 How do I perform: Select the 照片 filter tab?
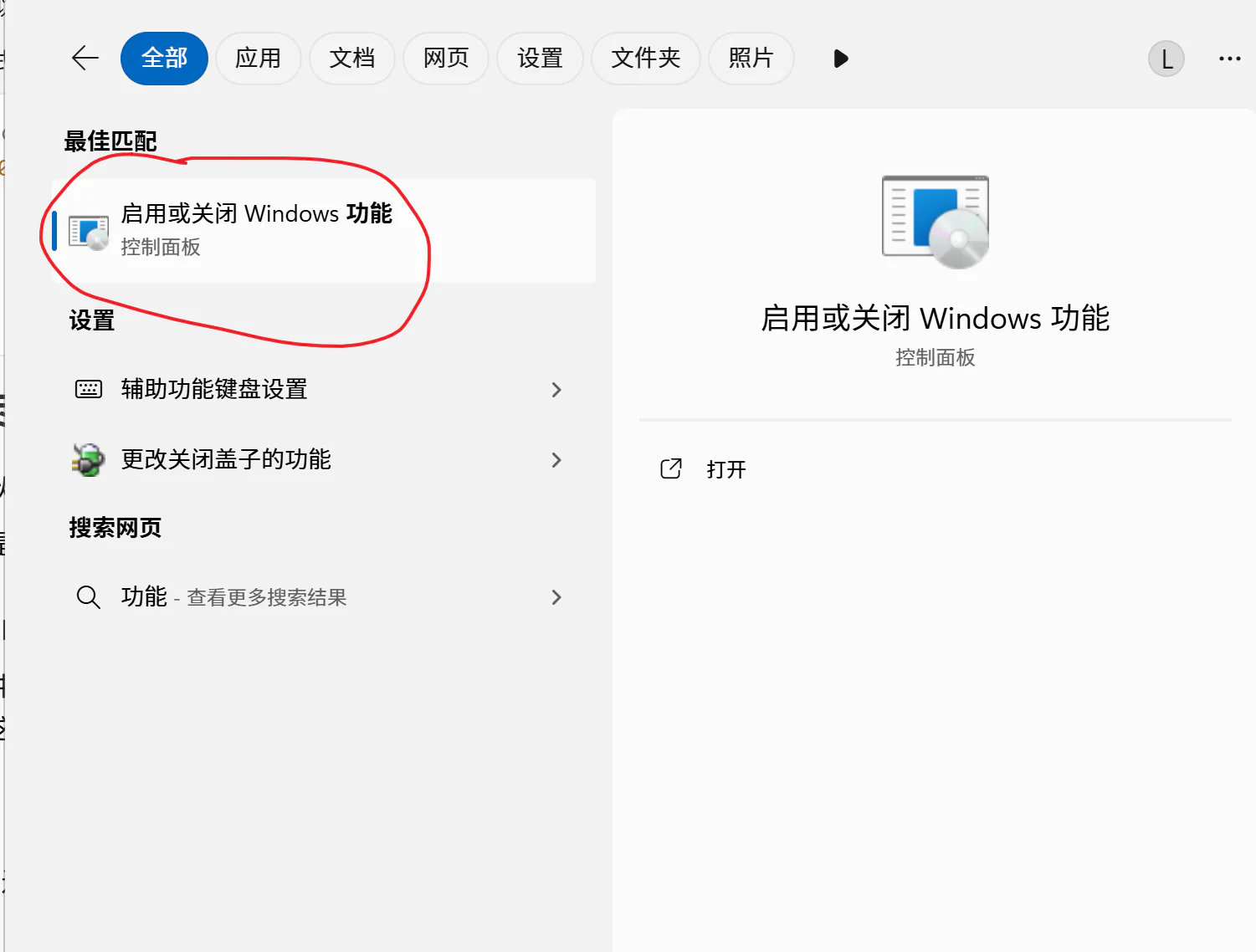(751, 58)
